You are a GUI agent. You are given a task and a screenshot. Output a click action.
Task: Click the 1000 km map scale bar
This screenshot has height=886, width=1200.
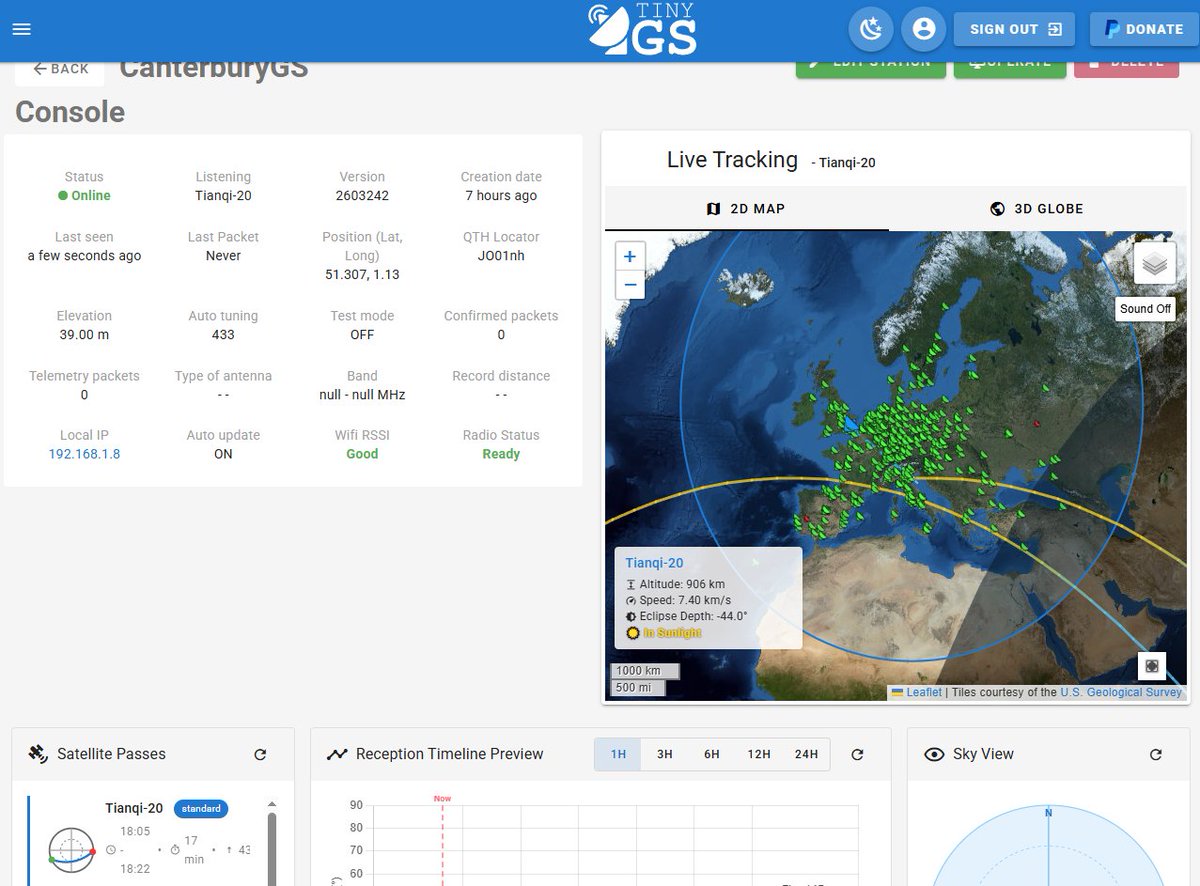point(644,671)
